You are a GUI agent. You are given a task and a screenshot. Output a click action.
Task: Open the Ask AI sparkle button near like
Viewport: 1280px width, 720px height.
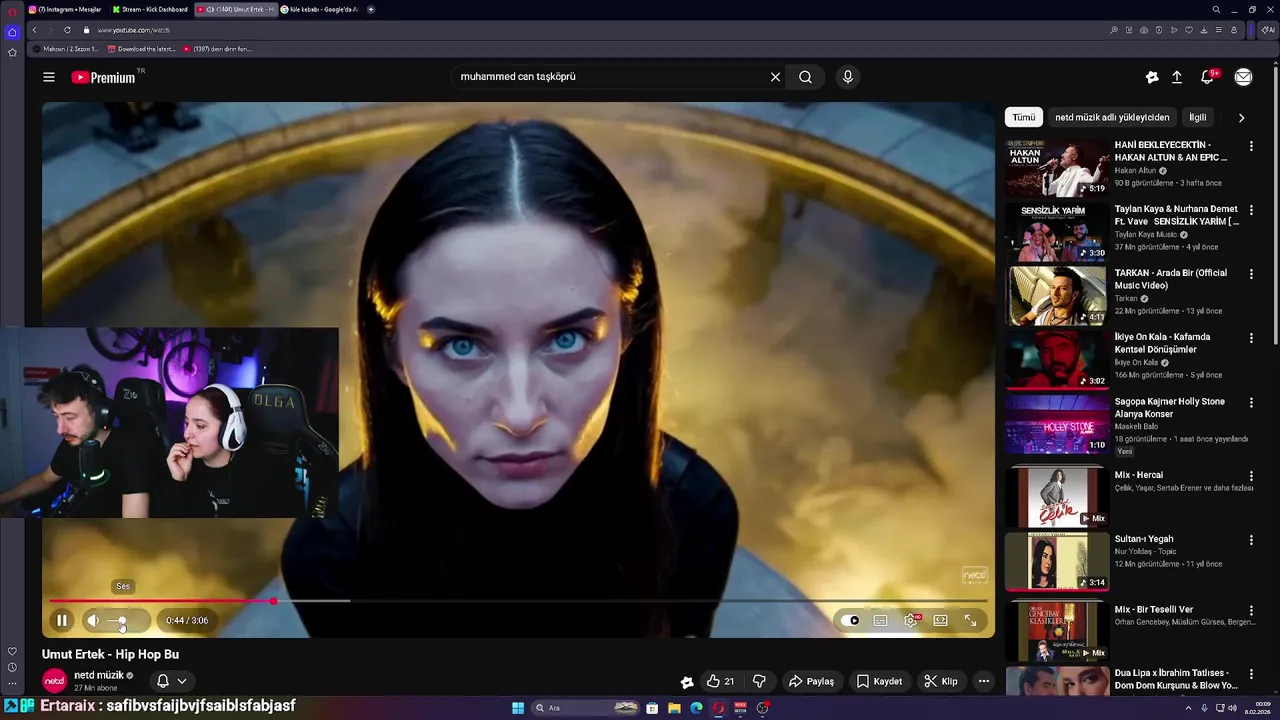tap(687, 682)
